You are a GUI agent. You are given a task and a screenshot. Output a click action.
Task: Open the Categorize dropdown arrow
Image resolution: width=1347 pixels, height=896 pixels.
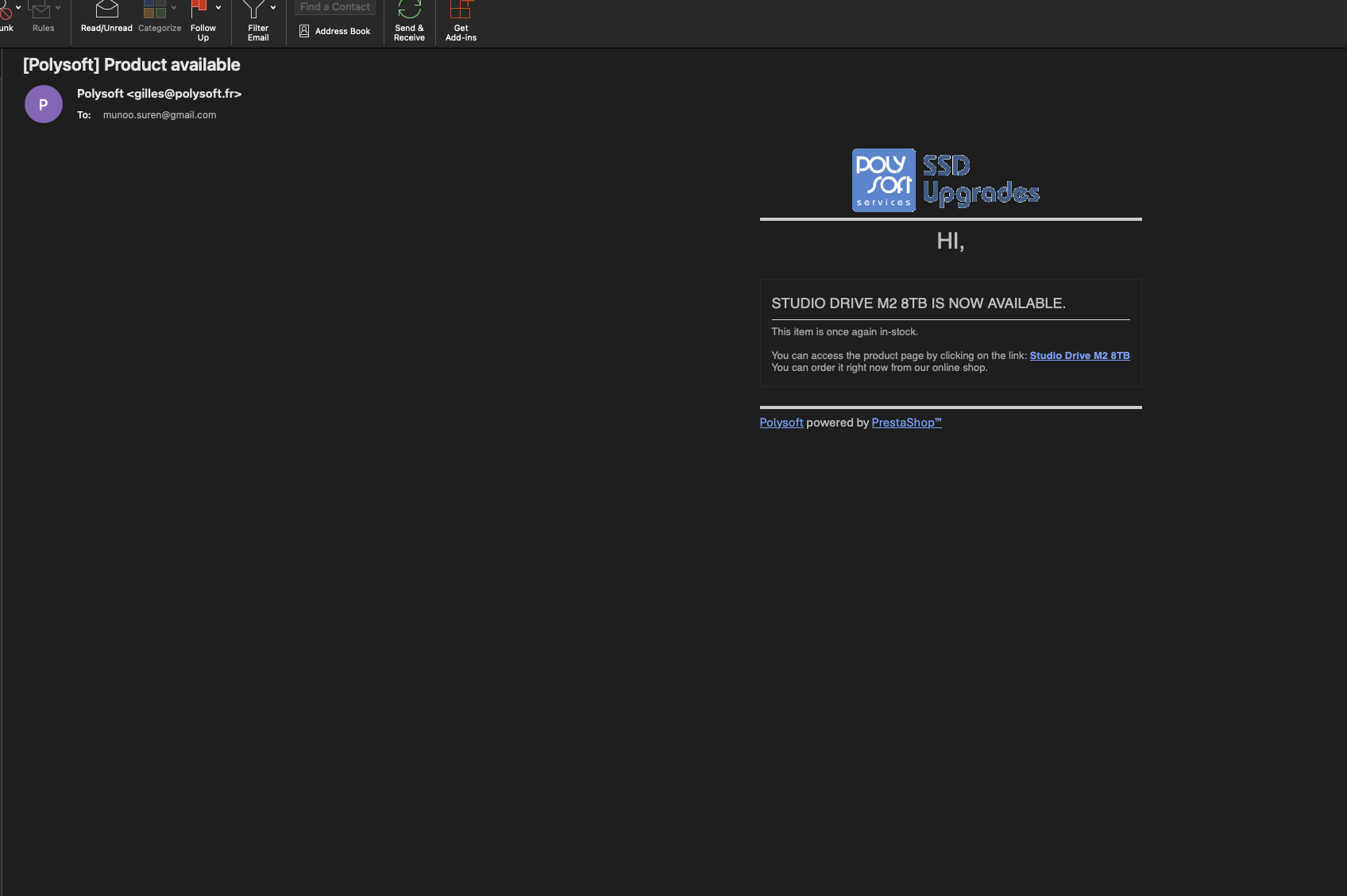173,6
